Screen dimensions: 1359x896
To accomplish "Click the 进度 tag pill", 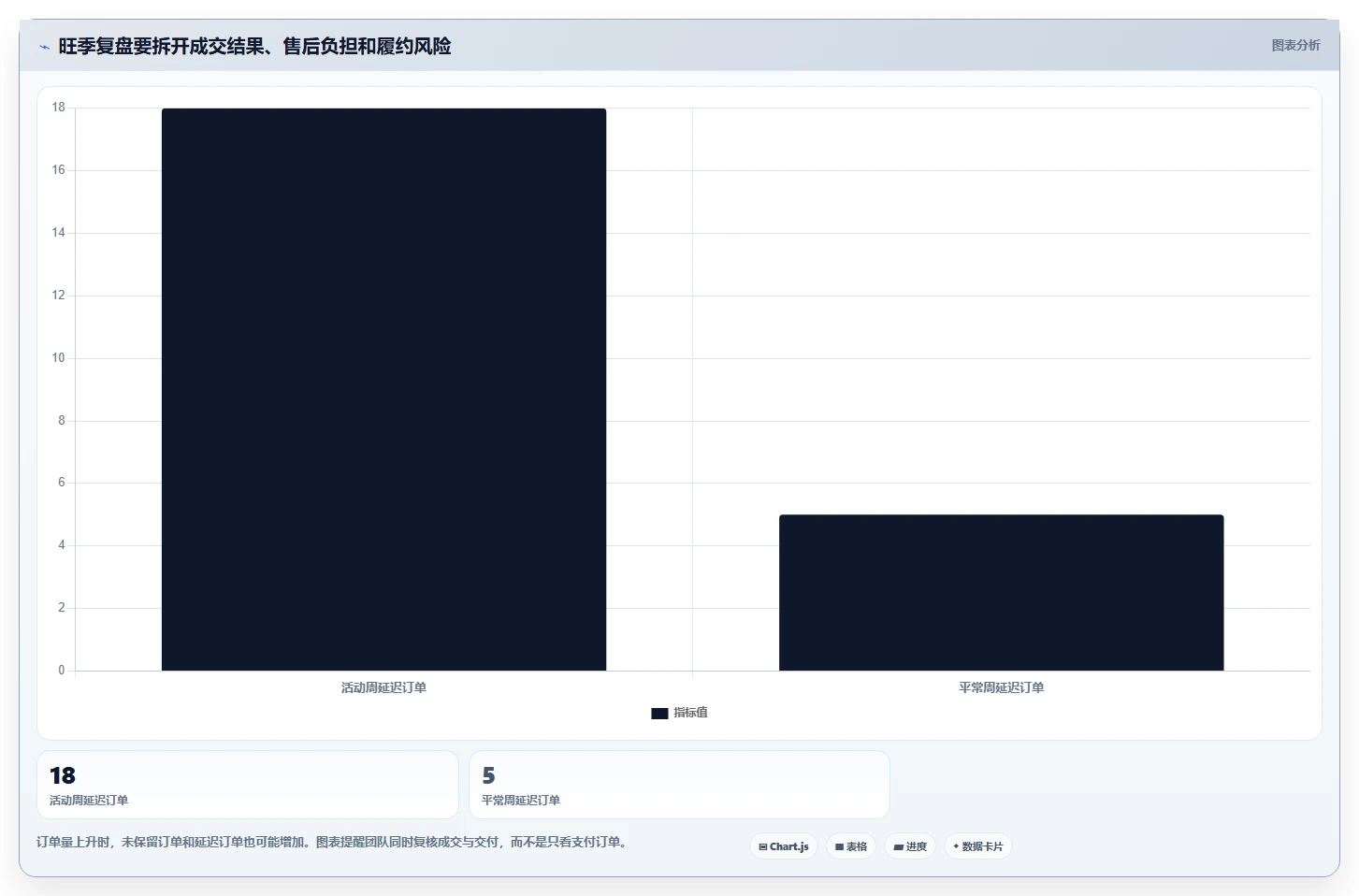I will tap(910, 846).
